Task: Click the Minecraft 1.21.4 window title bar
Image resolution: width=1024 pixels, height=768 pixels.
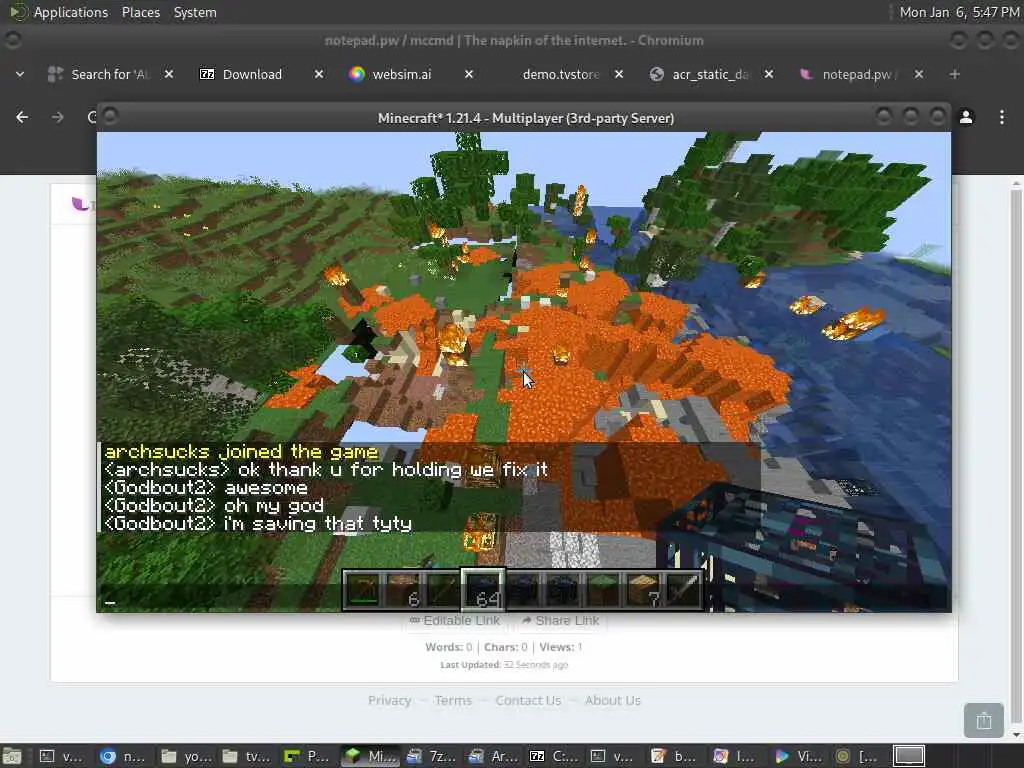Action: pyautogui.click(x=525, y=118)
